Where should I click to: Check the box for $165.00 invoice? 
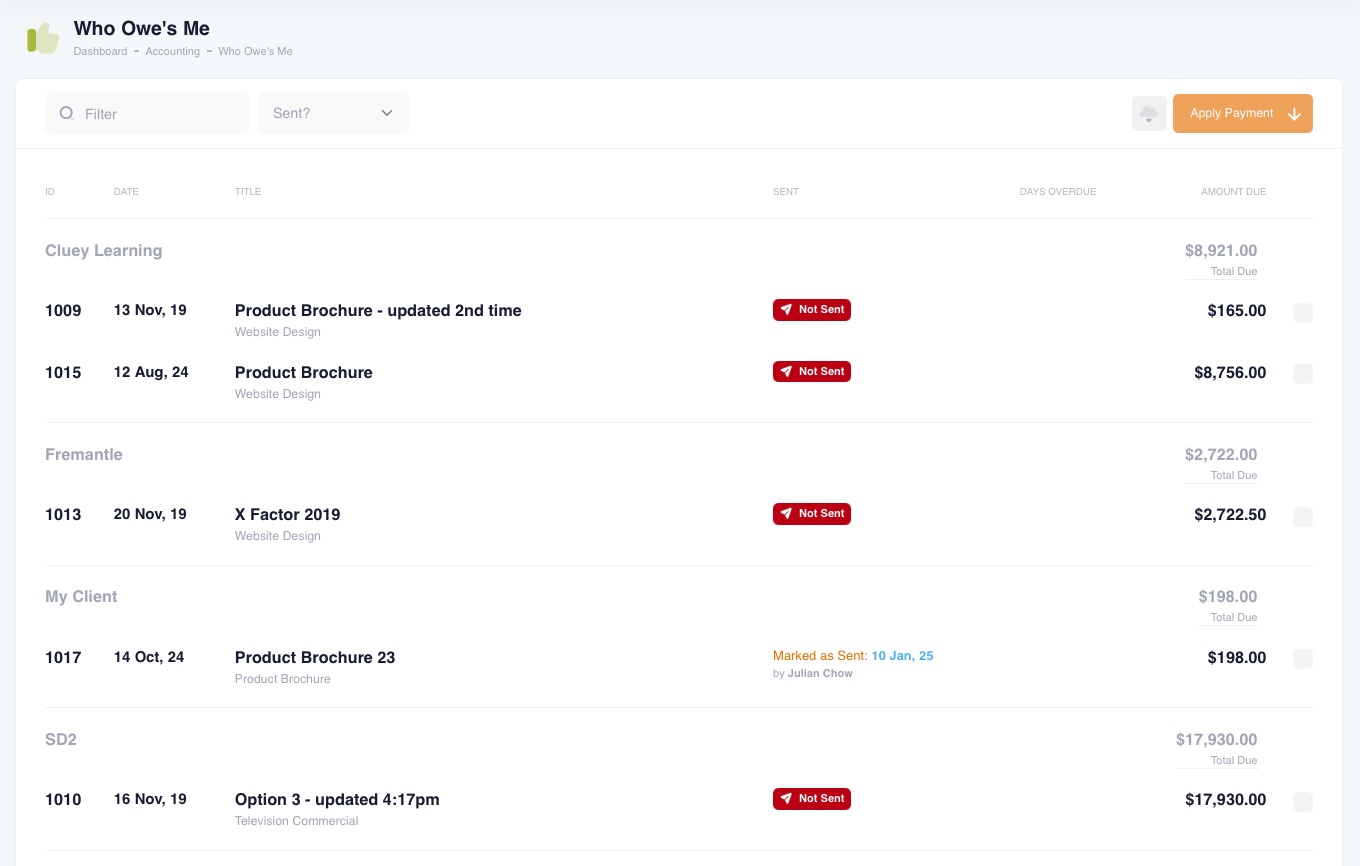1302,313
